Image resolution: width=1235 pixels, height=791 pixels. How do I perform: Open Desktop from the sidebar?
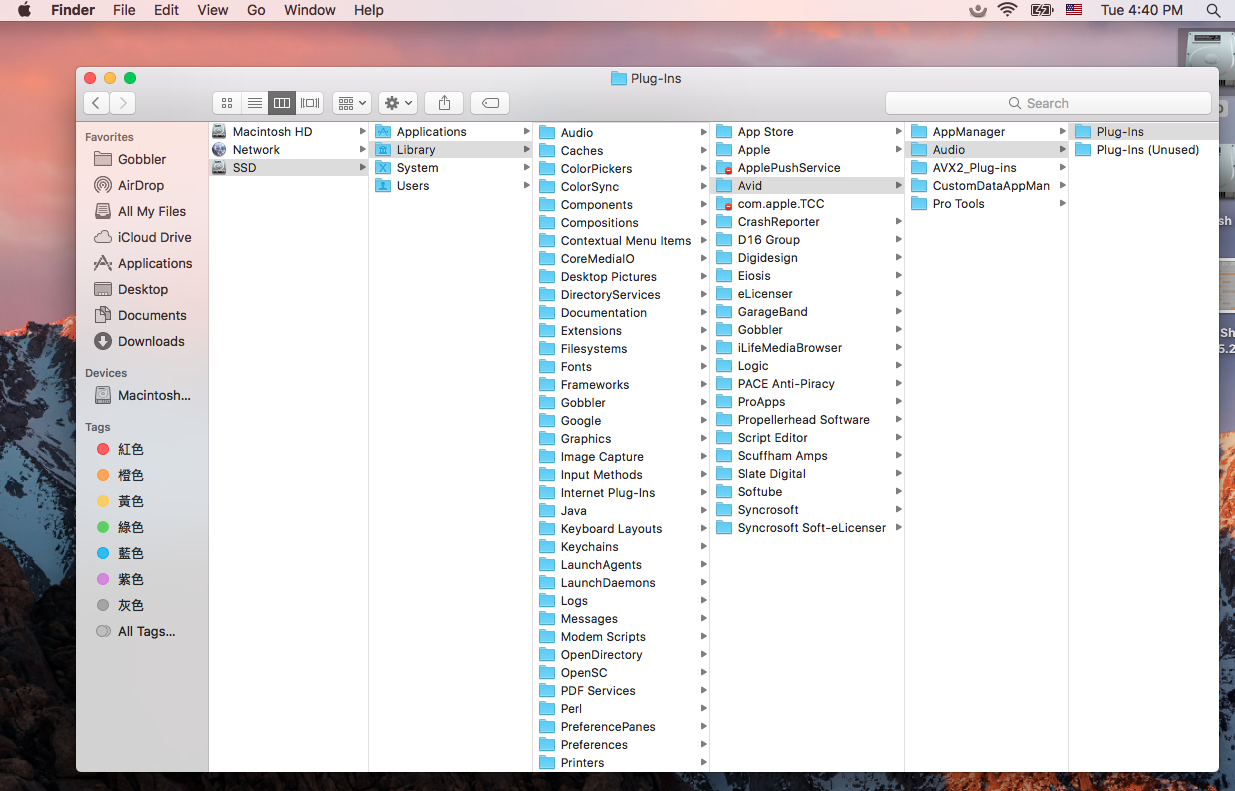[143, 289]
